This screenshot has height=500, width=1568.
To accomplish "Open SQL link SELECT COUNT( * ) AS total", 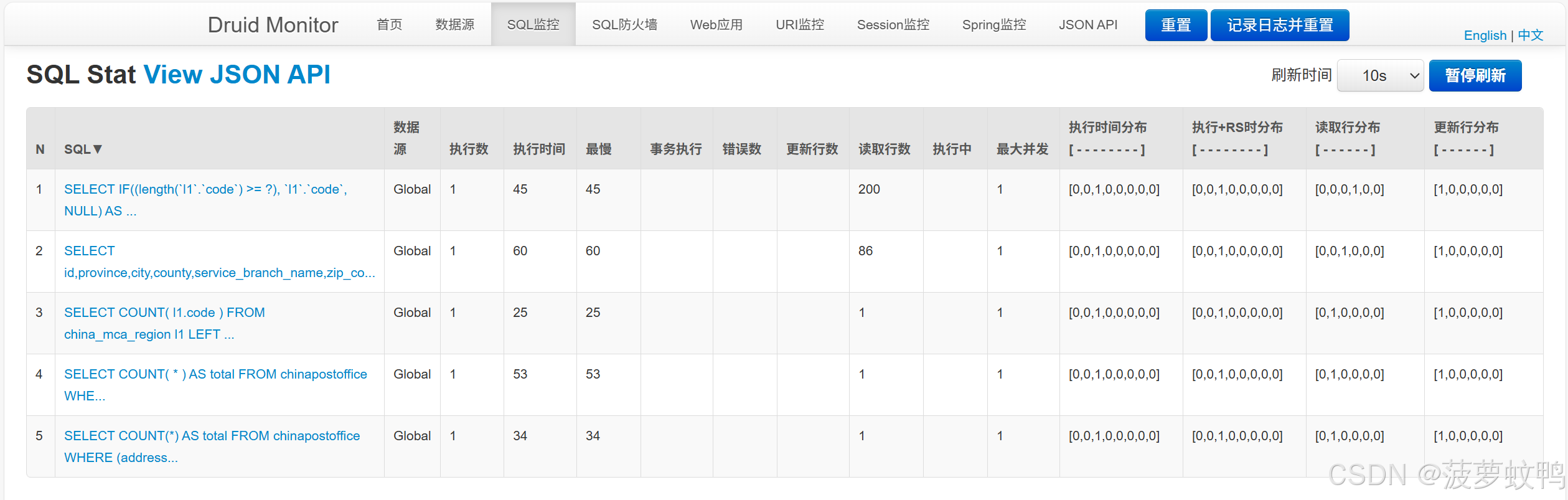I will [x=215, y=385].
